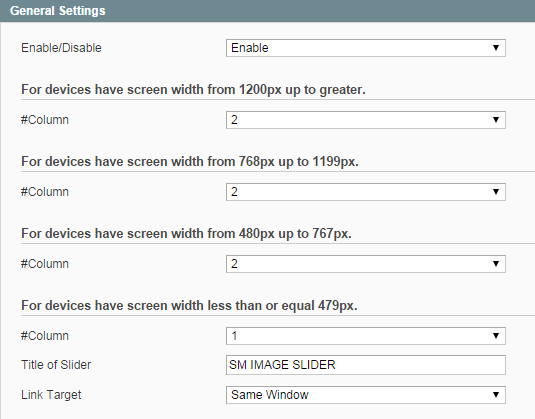This screenshot has width=535, height=419.
Task: Open #Column dropdown showing value 1
Action: (365, 336)
